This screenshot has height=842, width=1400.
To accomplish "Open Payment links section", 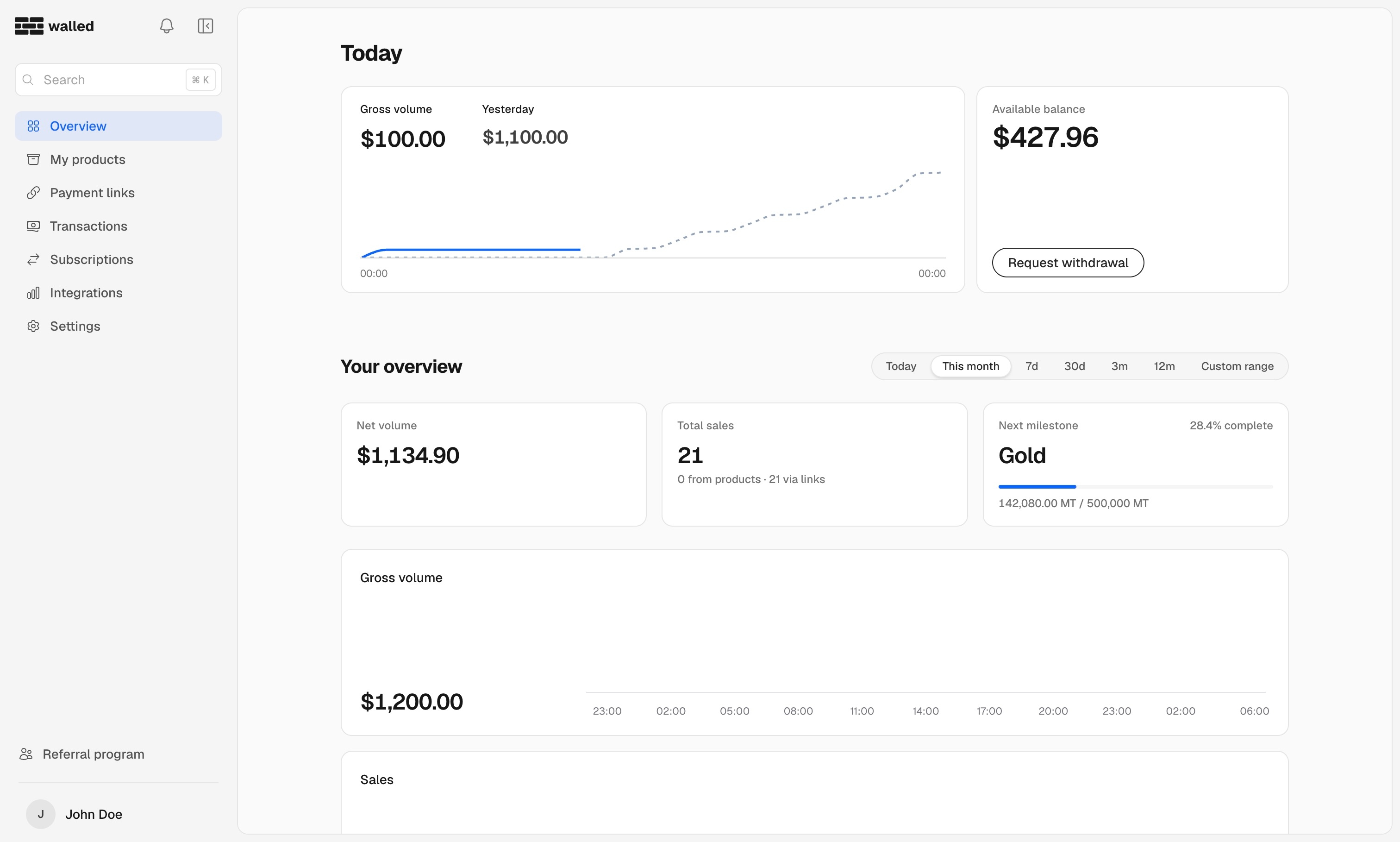I will point(119,193).
